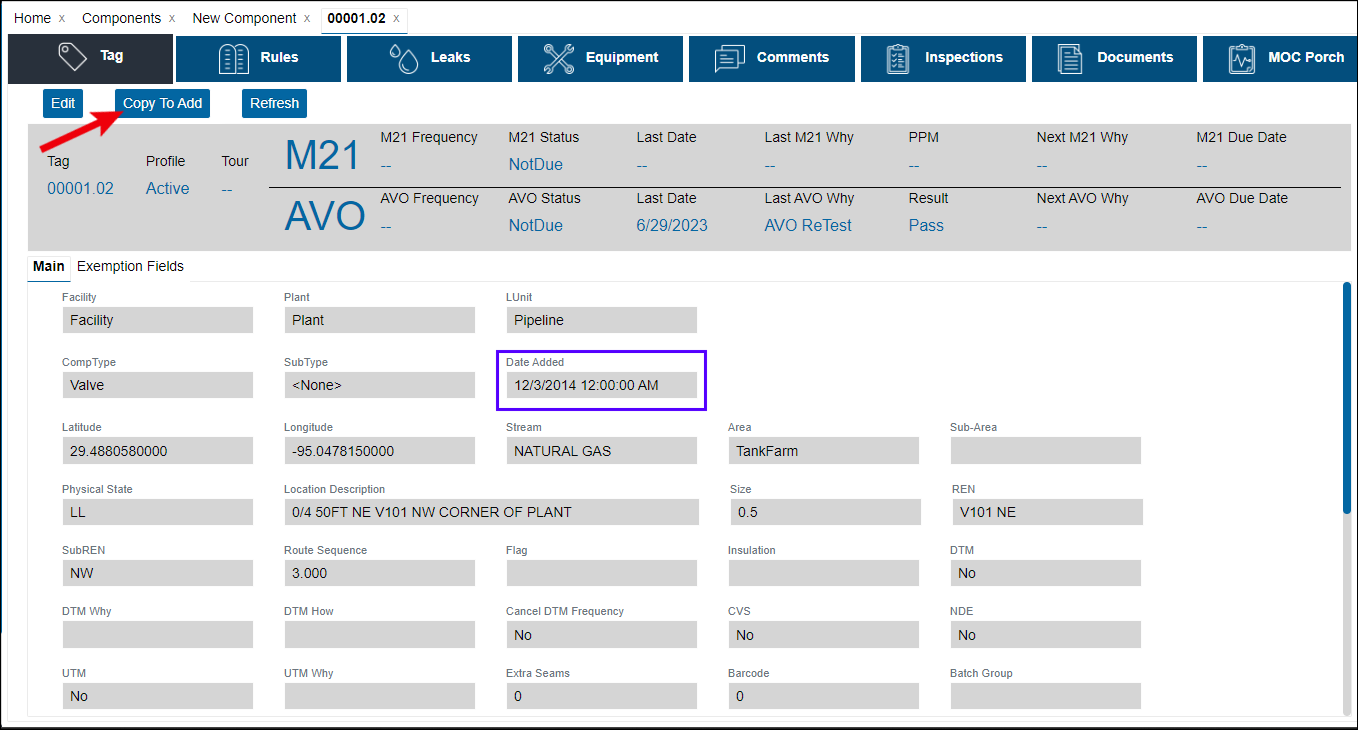Viewport: 1358px width, 730px height.
Task: Open the Documents page icon
Action: 1070,58
